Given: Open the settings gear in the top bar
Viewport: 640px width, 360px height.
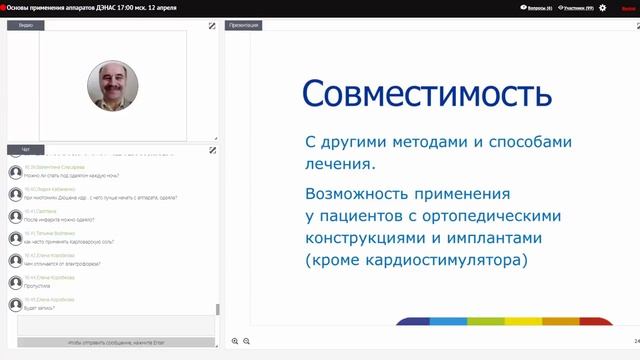Looking at the screenshot, I should coord(602,8).
